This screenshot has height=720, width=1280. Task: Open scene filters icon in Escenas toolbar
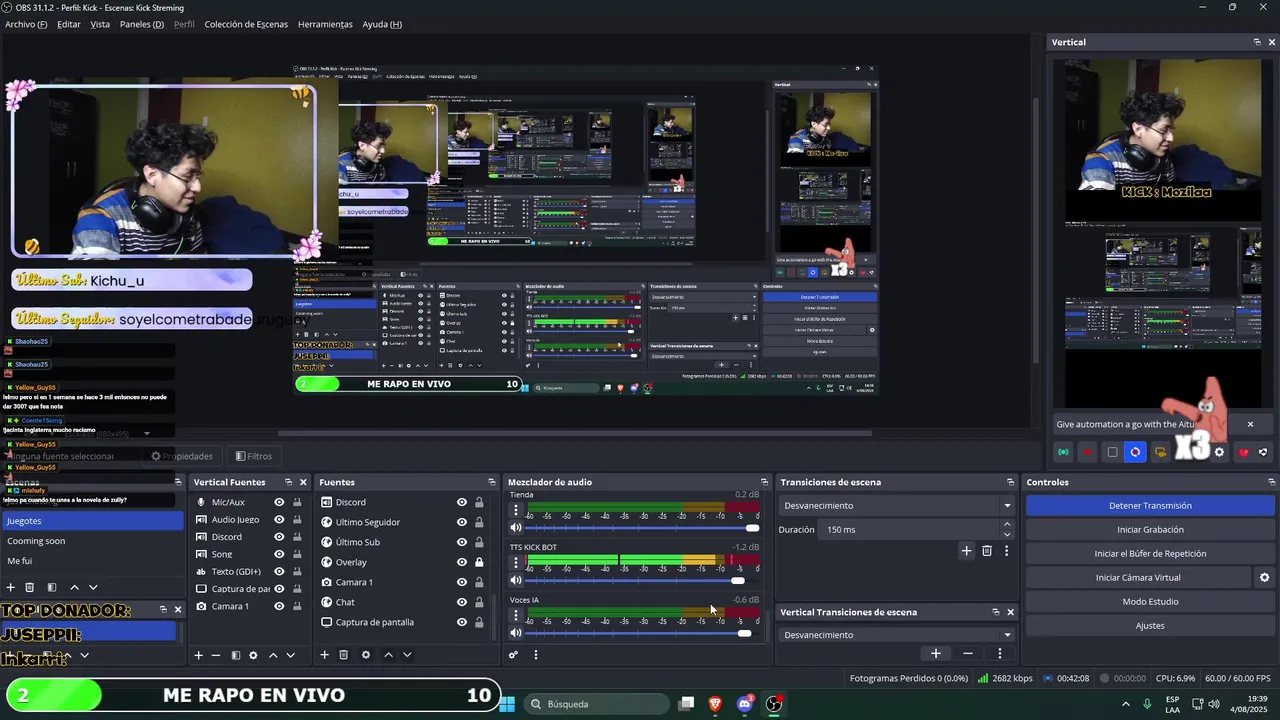[52, 587]
